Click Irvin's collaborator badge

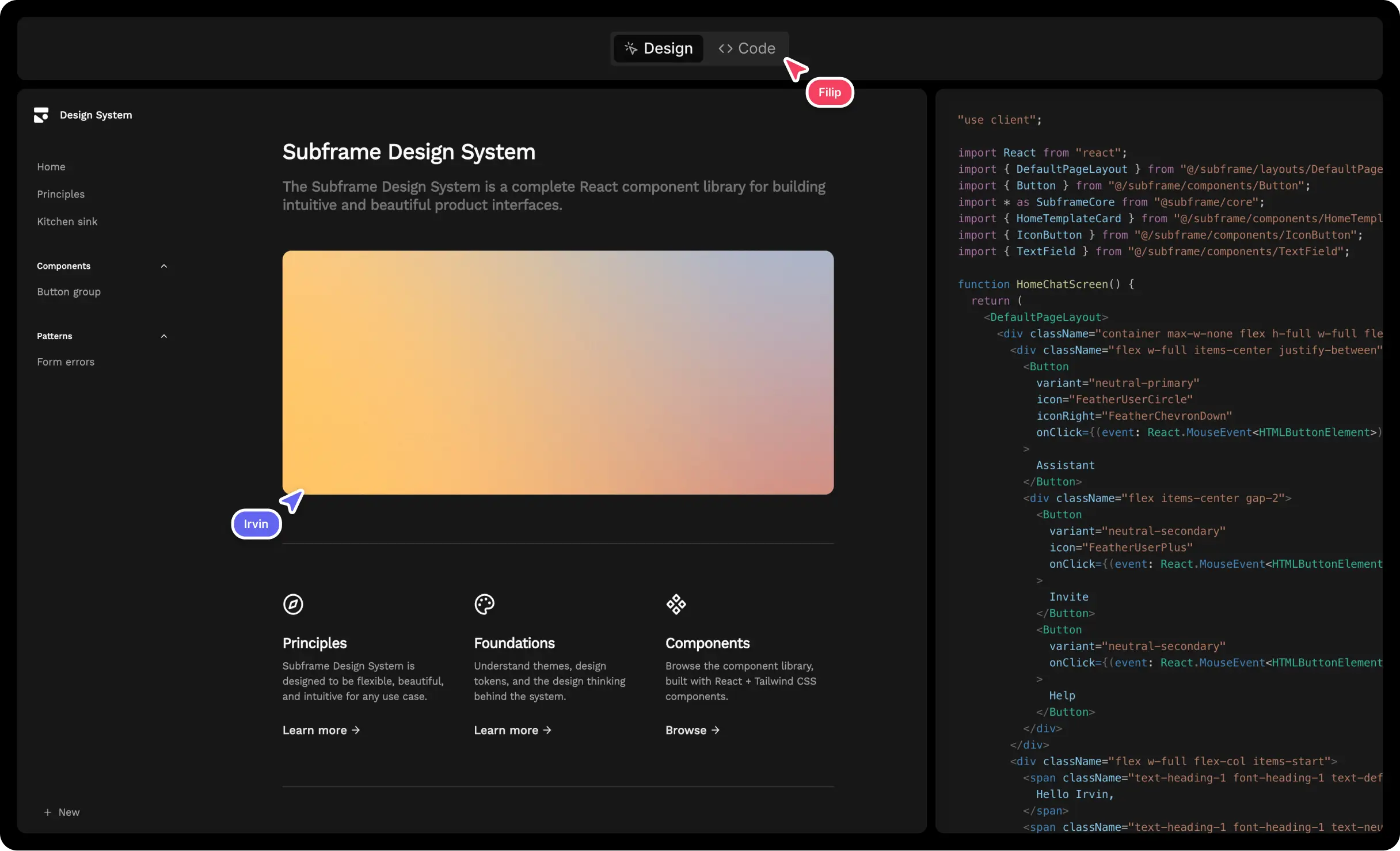click(256, 524)
